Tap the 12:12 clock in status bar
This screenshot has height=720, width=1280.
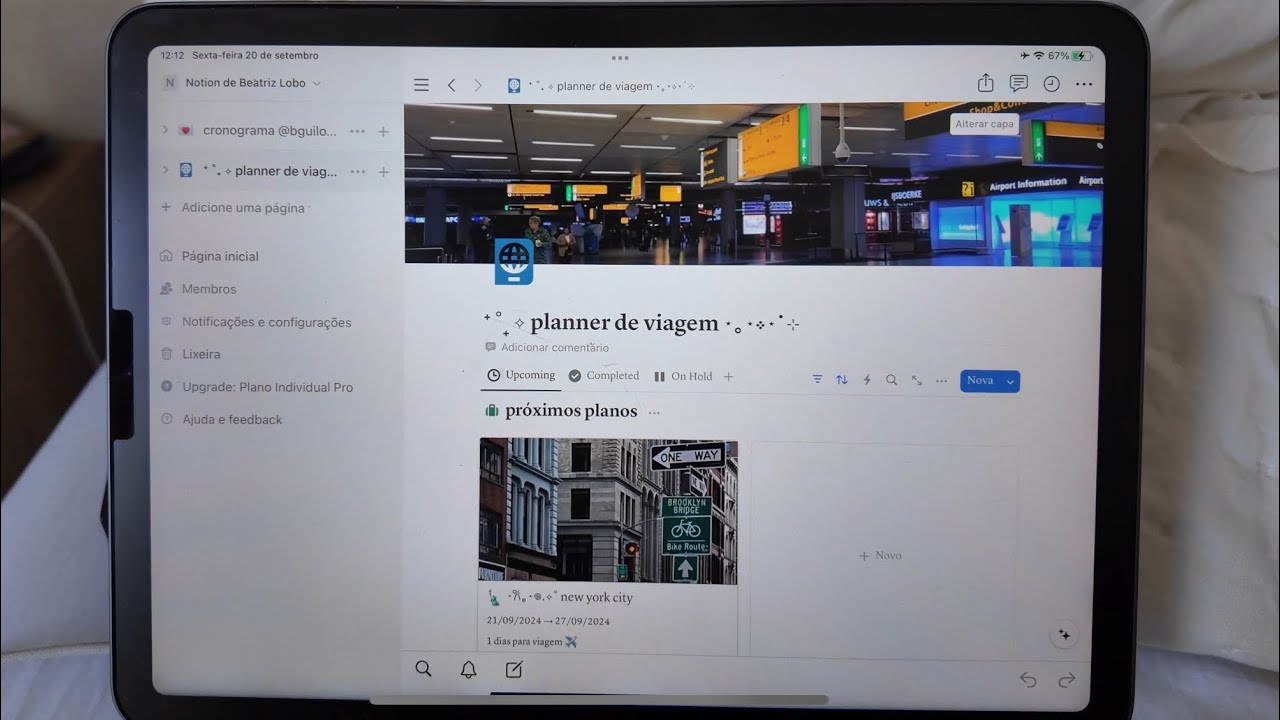point(172,56)
